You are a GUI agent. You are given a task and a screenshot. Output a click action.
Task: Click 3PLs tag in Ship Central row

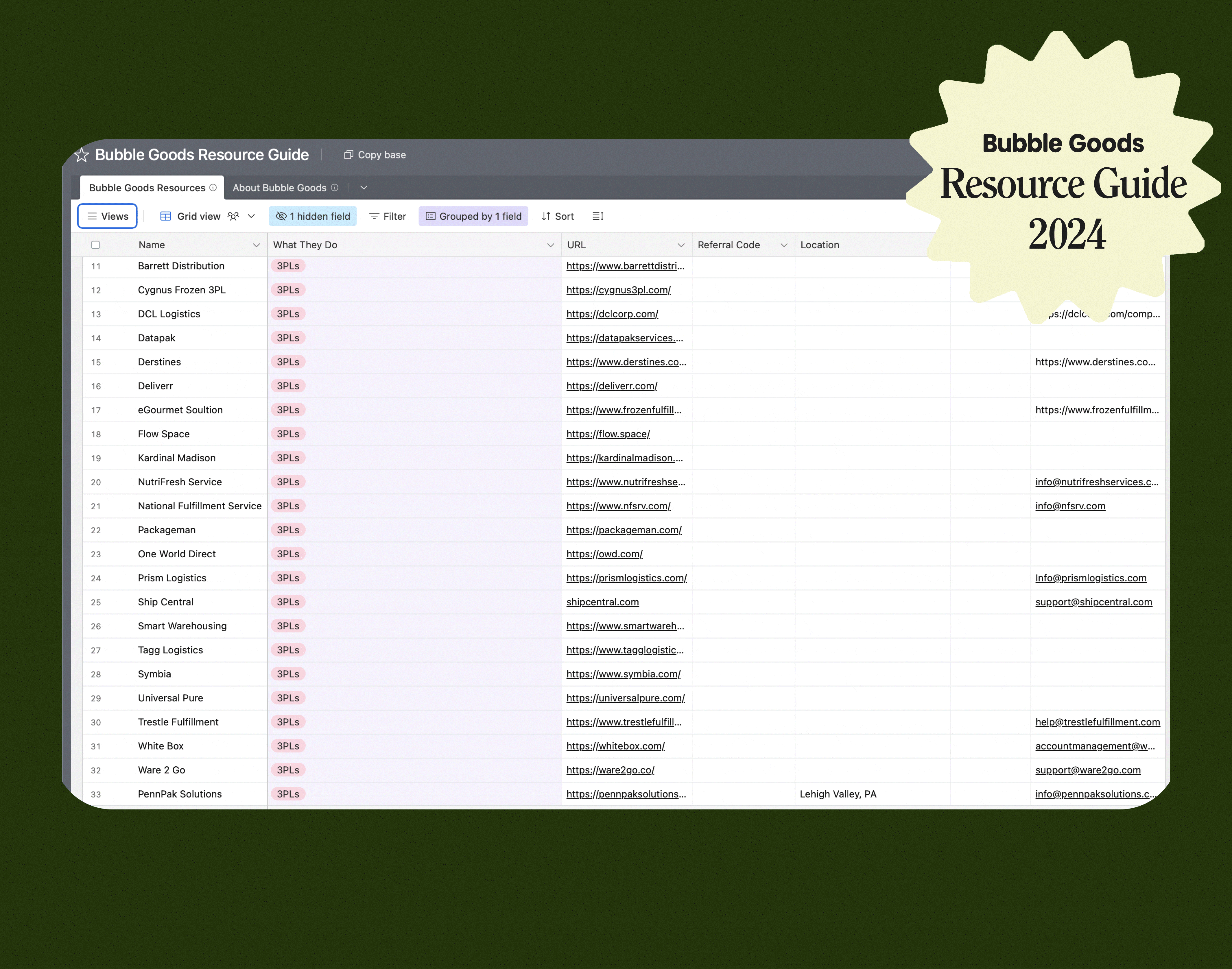coord(288,602)
